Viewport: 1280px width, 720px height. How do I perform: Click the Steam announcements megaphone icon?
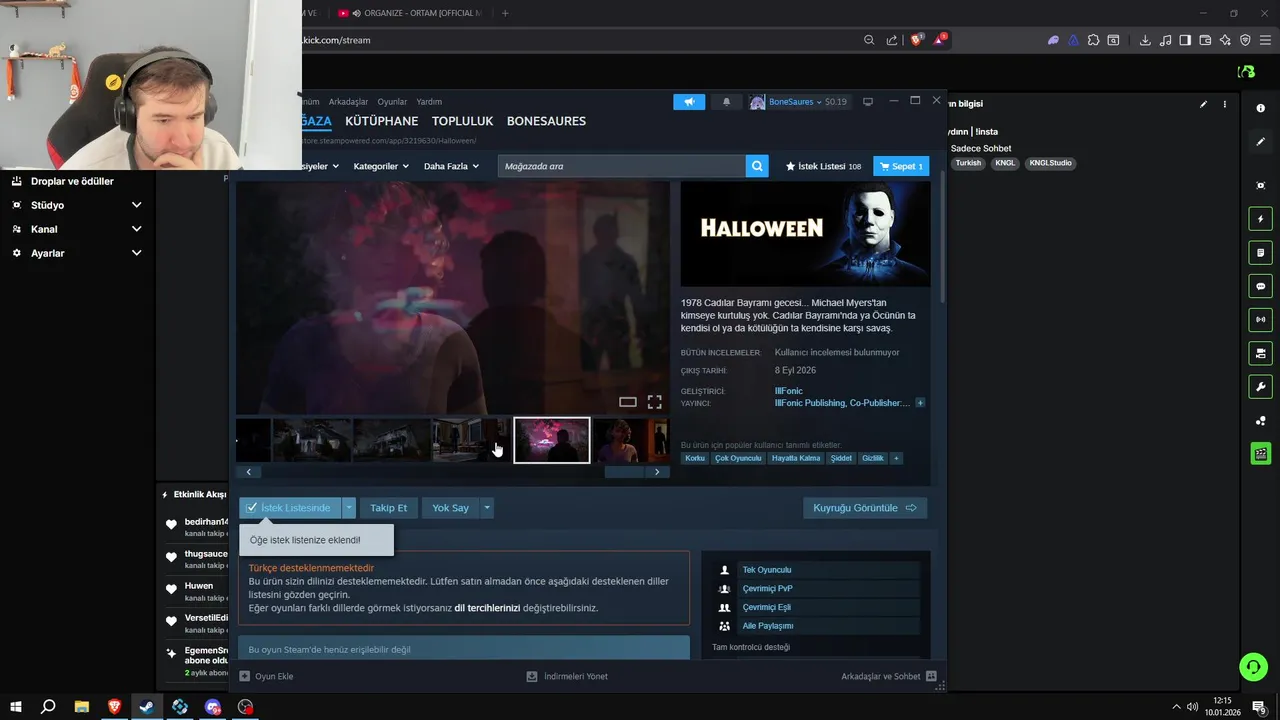tap(689, 102)
